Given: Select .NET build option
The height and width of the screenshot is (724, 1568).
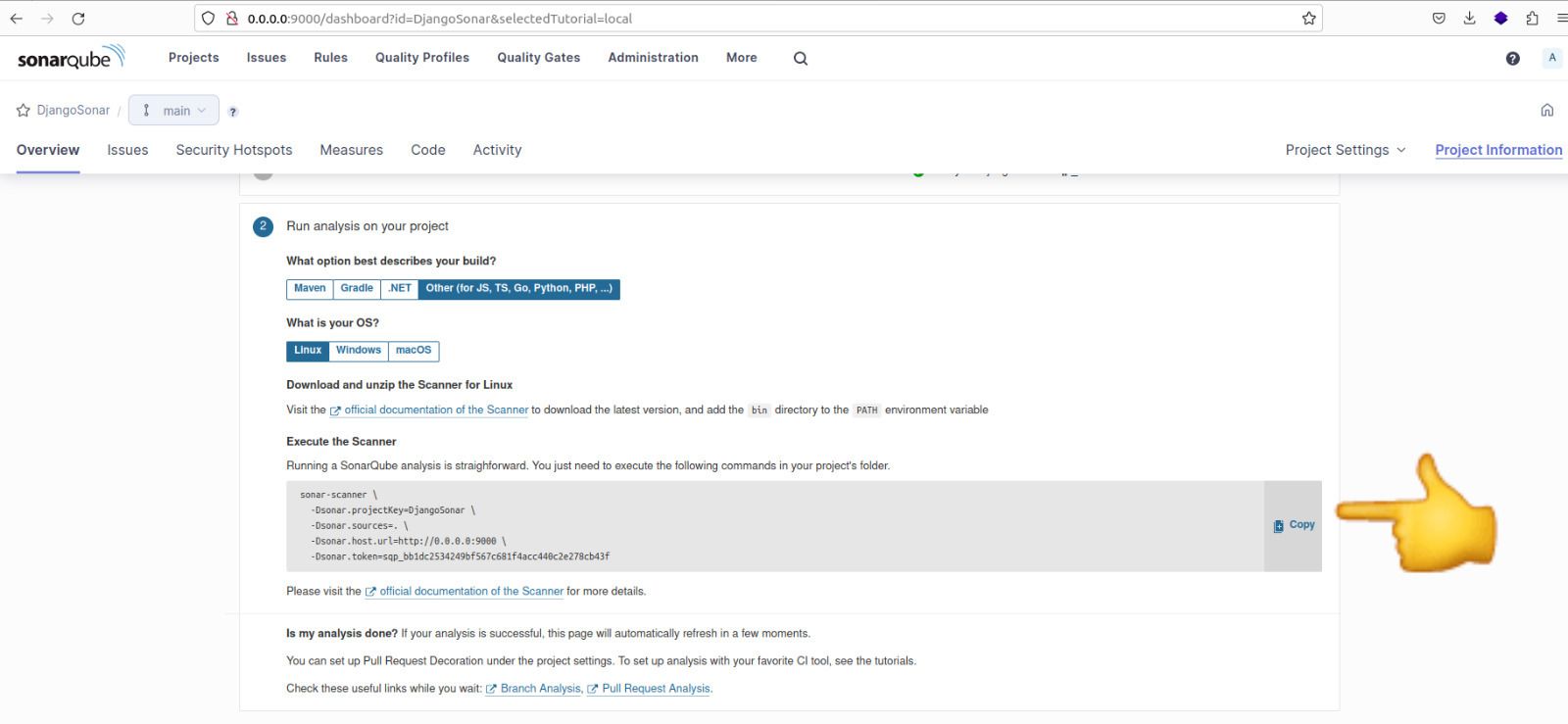Looking at the screenshot, I should click(399, 289).
